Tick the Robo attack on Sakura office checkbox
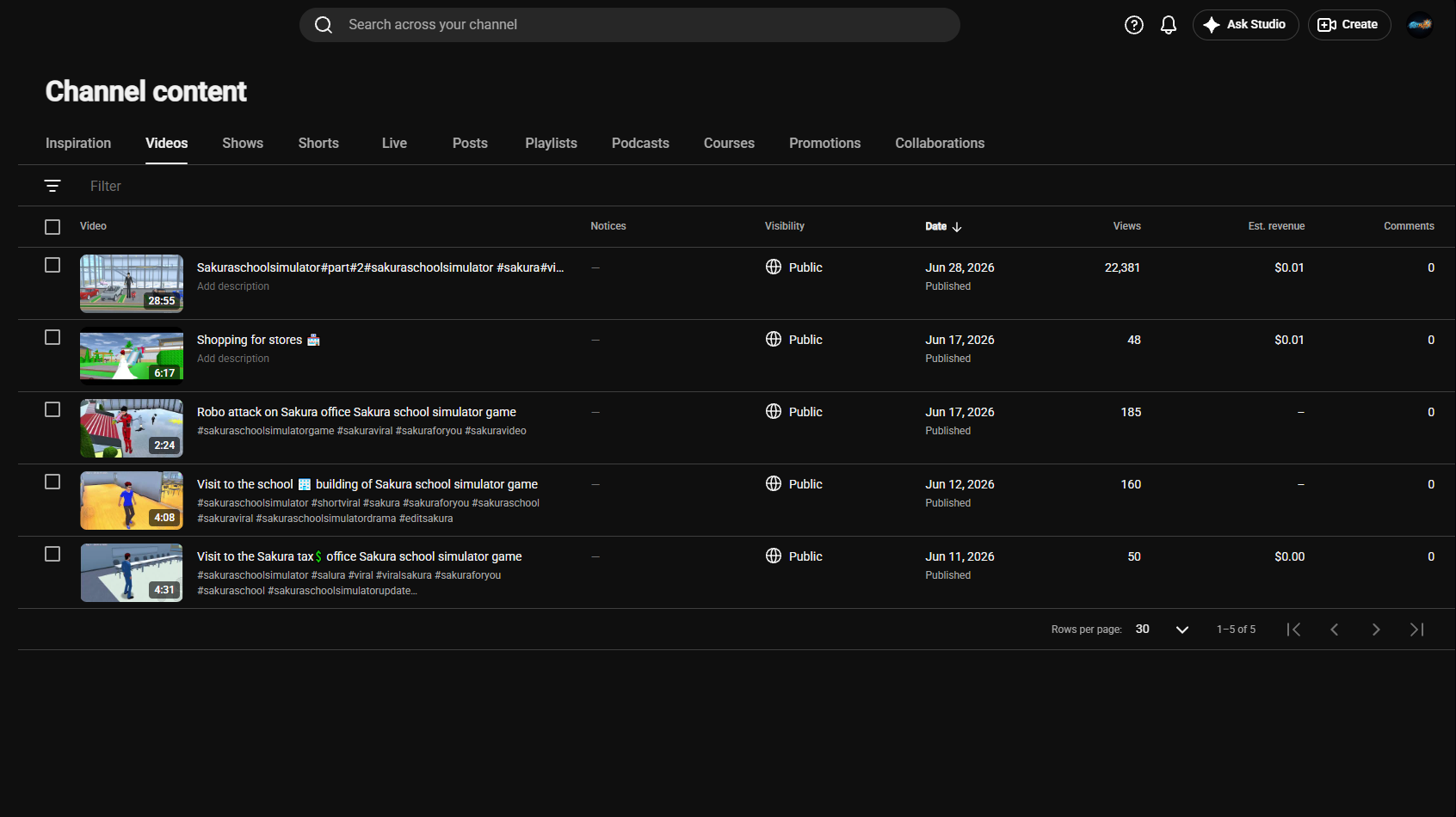This screenshot has height=817, width=1456. (x=52, y=409)
